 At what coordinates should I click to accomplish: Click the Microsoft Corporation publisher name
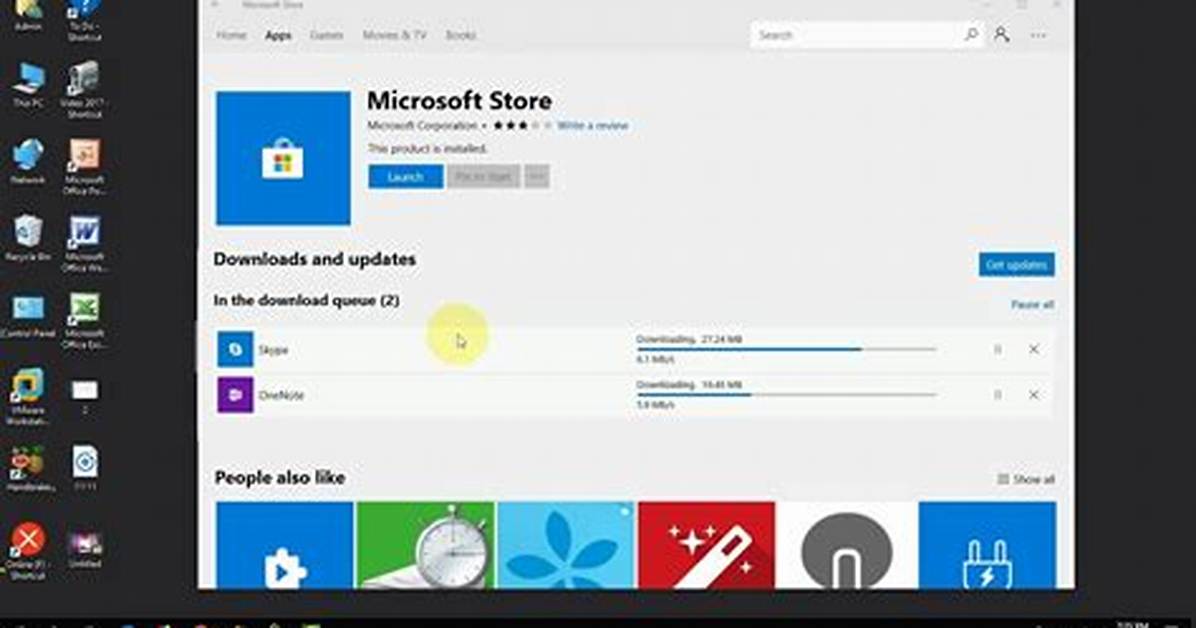click(x=422, y=125)
